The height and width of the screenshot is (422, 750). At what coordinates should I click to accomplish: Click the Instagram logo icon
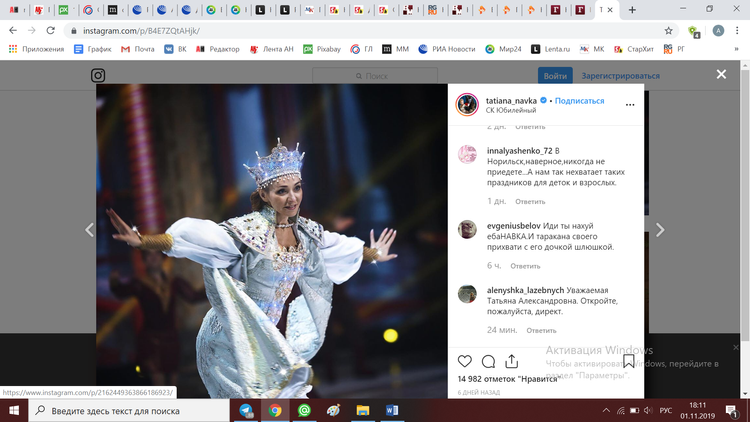(x=98, y=76)
